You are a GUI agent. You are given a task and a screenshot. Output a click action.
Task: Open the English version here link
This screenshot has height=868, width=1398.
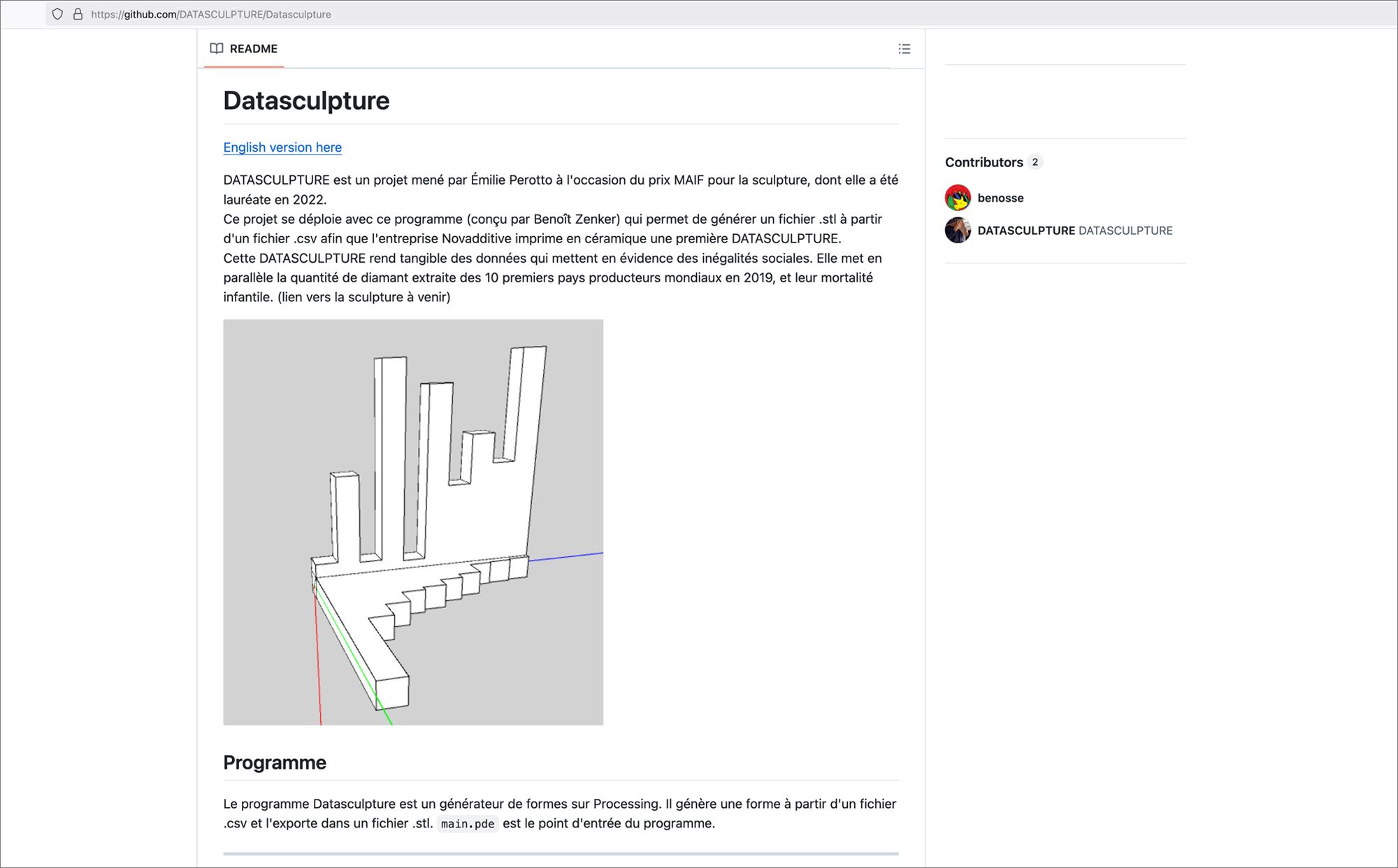282,147
